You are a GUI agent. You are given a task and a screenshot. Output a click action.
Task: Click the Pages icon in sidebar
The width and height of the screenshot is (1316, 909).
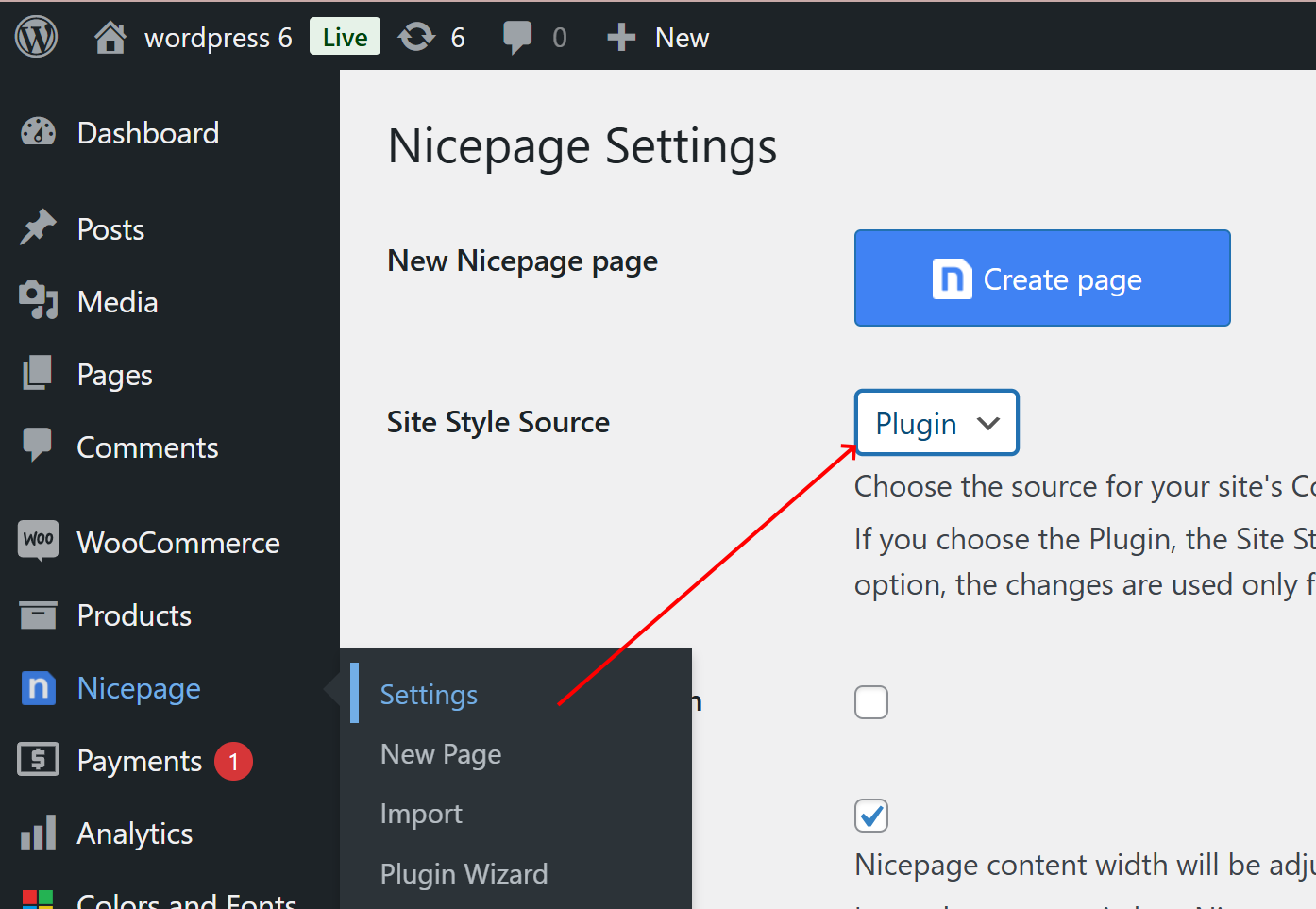38,373
